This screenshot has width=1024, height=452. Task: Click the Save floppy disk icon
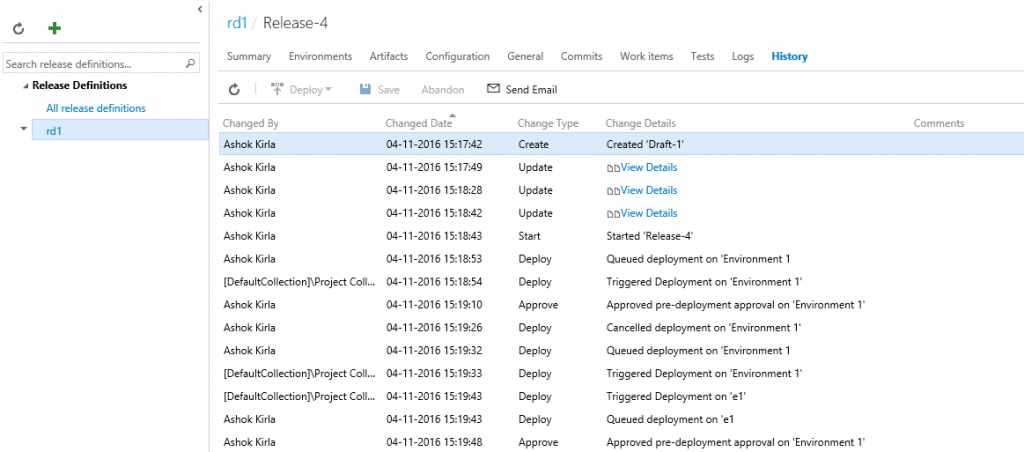[366, 89]
